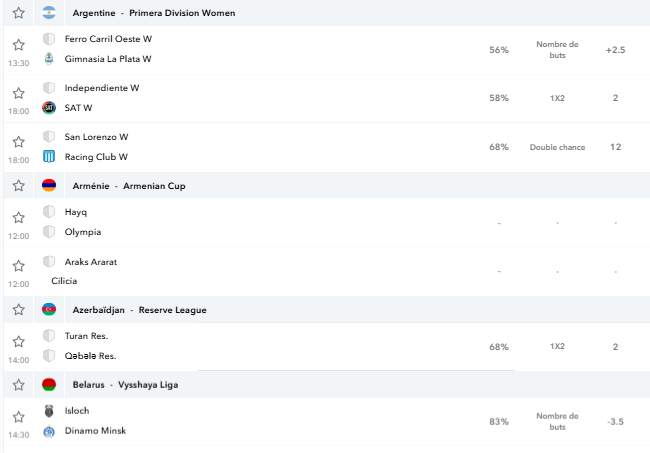Click the Azerbaijan flag icon
Screen dimensions: 650x453
[49, 310]
